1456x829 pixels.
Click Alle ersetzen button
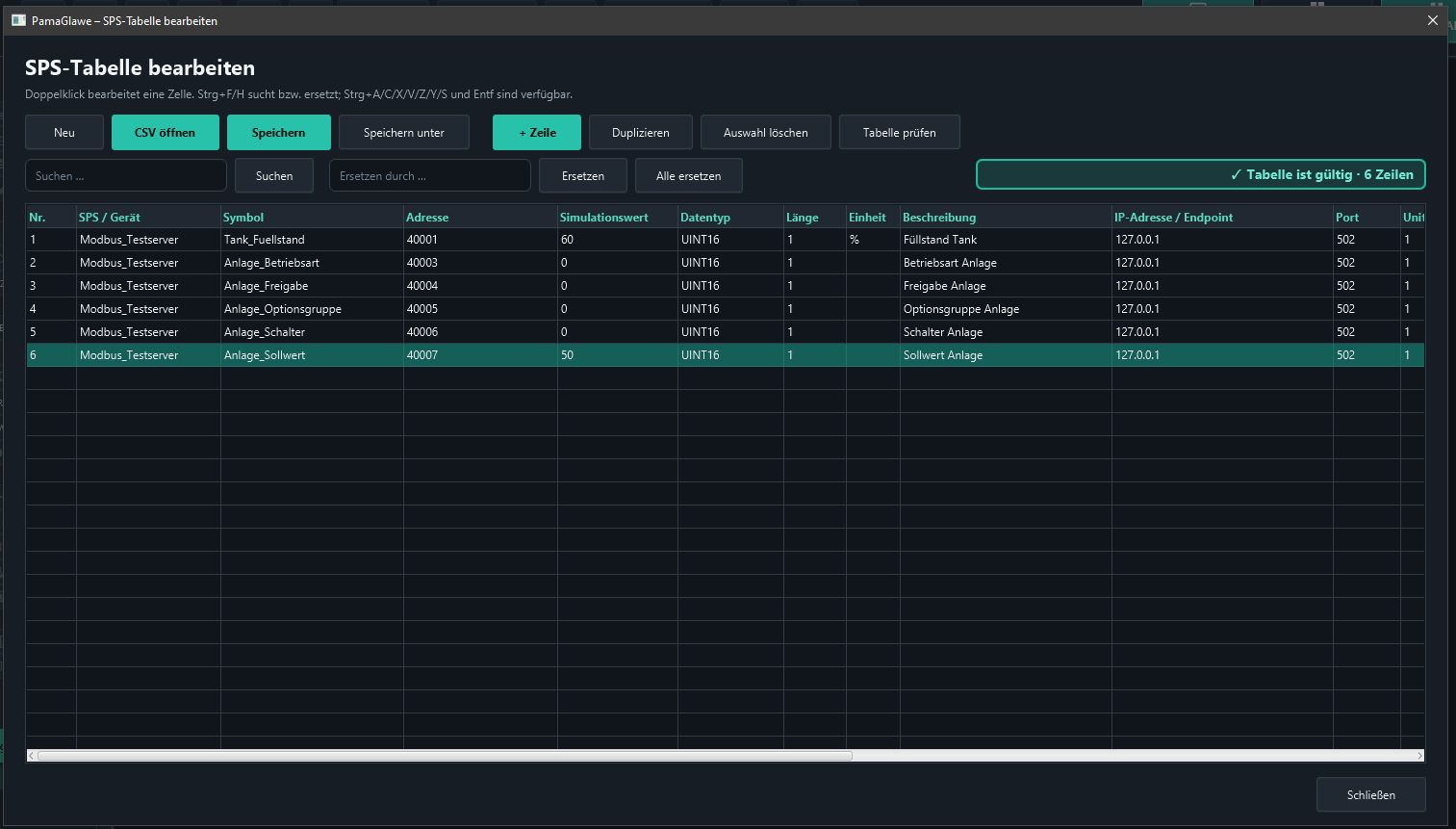(x=689, y=176)
